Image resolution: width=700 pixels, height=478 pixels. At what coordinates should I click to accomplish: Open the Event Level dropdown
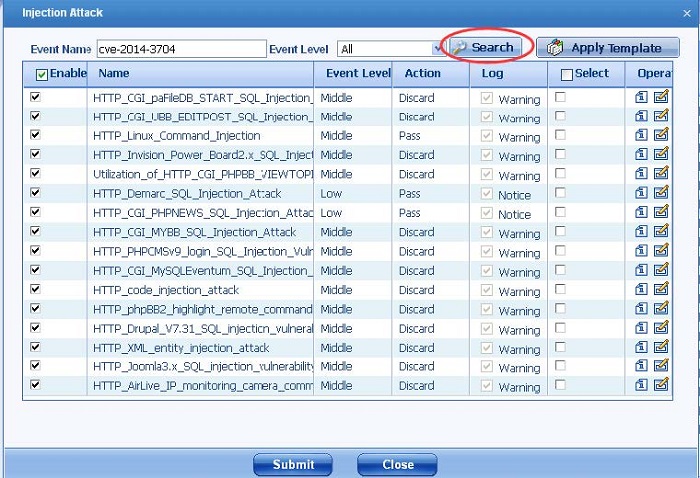[391, 49]
